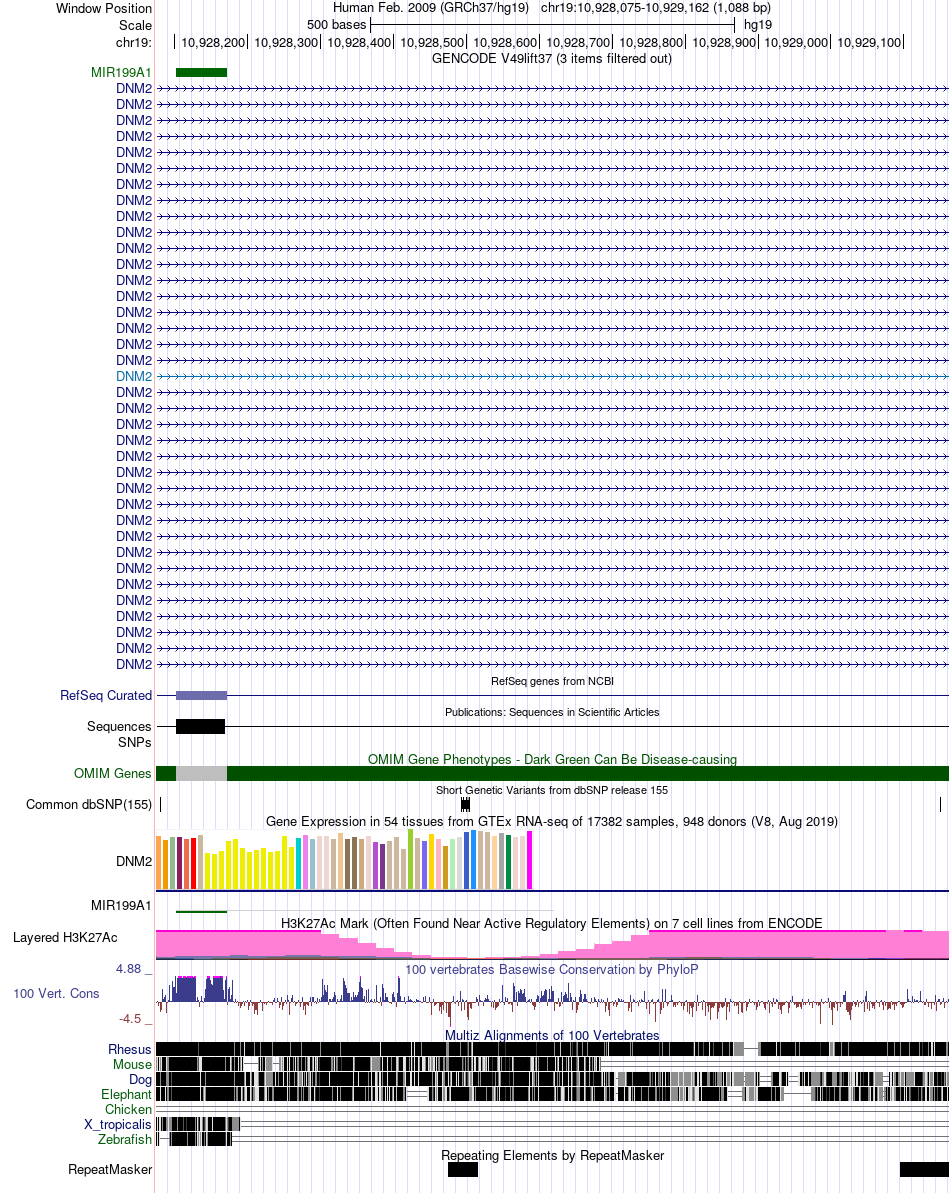Open the 'RefSeq genes from NCBI' track title
The width and height of the screenshot is (950, 1193).
[552, 681]
